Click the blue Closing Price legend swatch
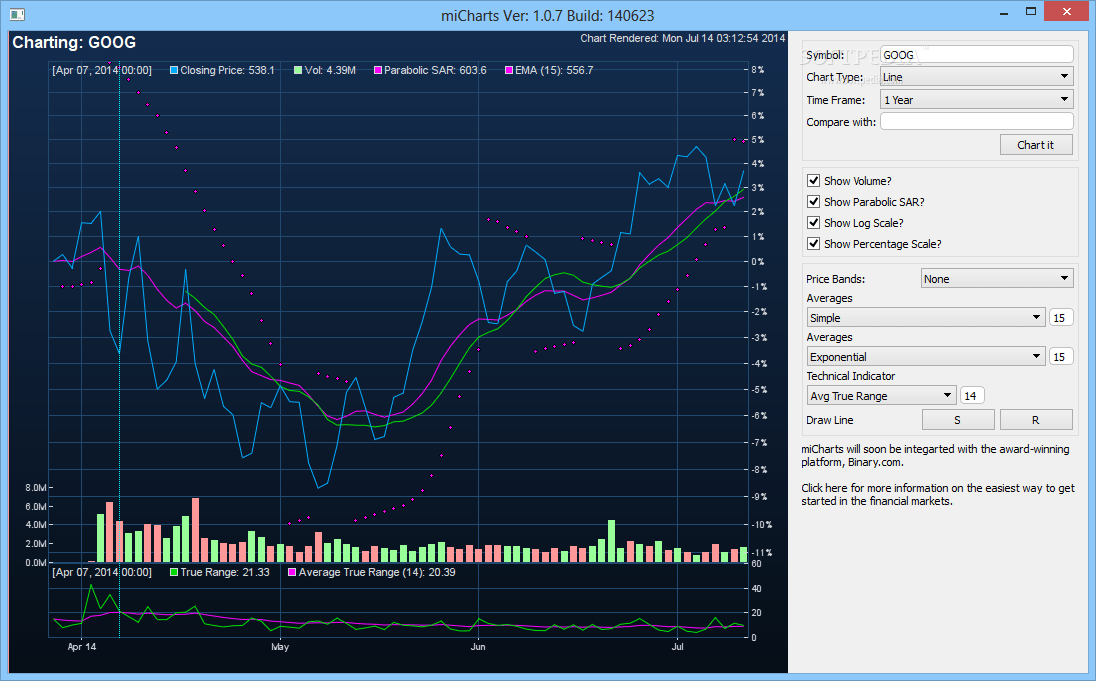 174,70
